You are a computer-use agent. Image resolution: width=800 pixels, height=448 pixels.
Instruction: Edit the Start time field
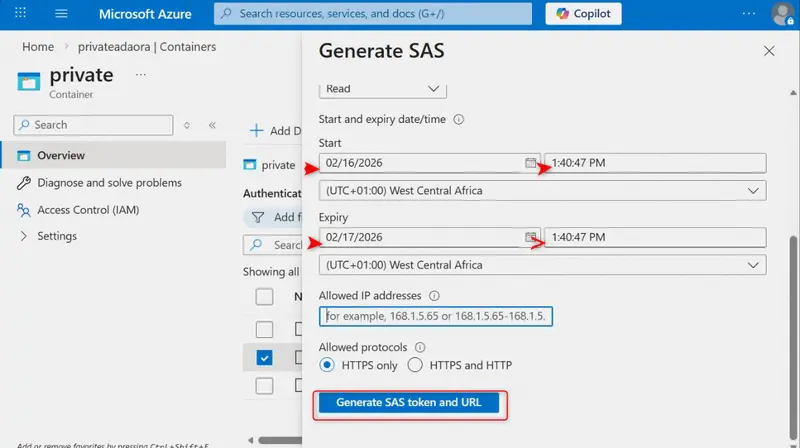(655, 163)
